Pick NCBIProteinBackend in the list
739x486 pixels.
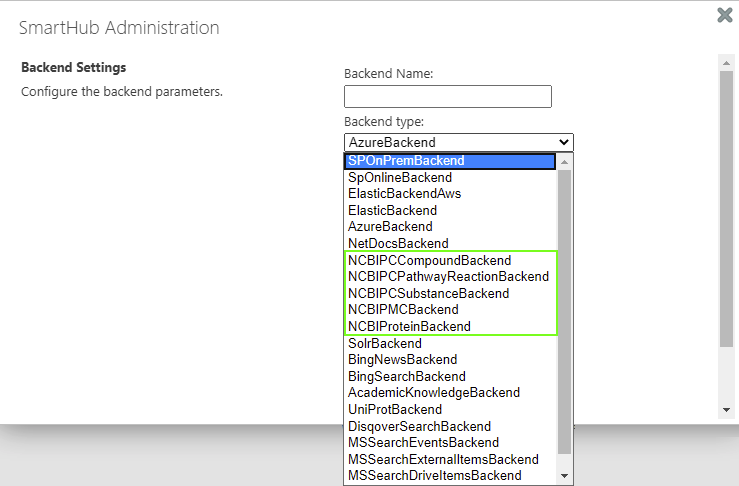[409, 327]
